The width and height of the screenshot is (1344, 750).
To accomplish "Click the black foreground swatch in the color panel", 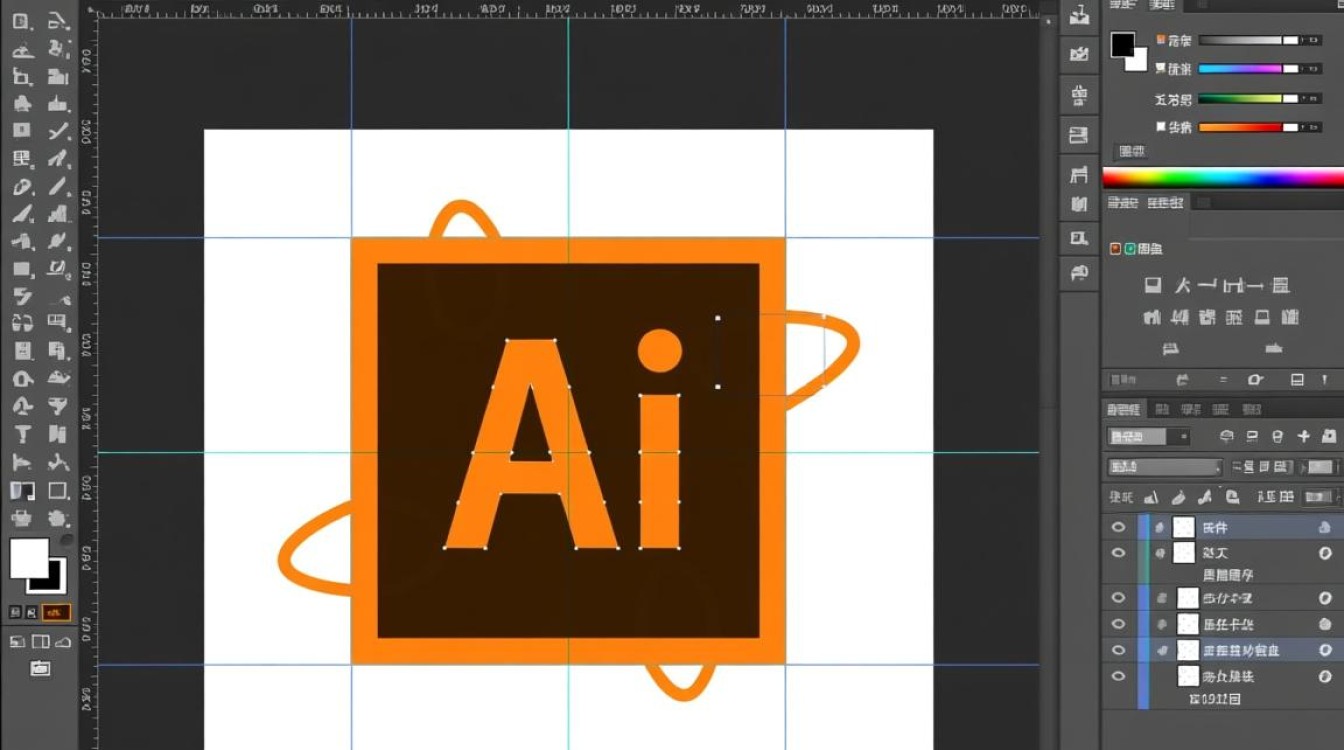I will 1122,44.
